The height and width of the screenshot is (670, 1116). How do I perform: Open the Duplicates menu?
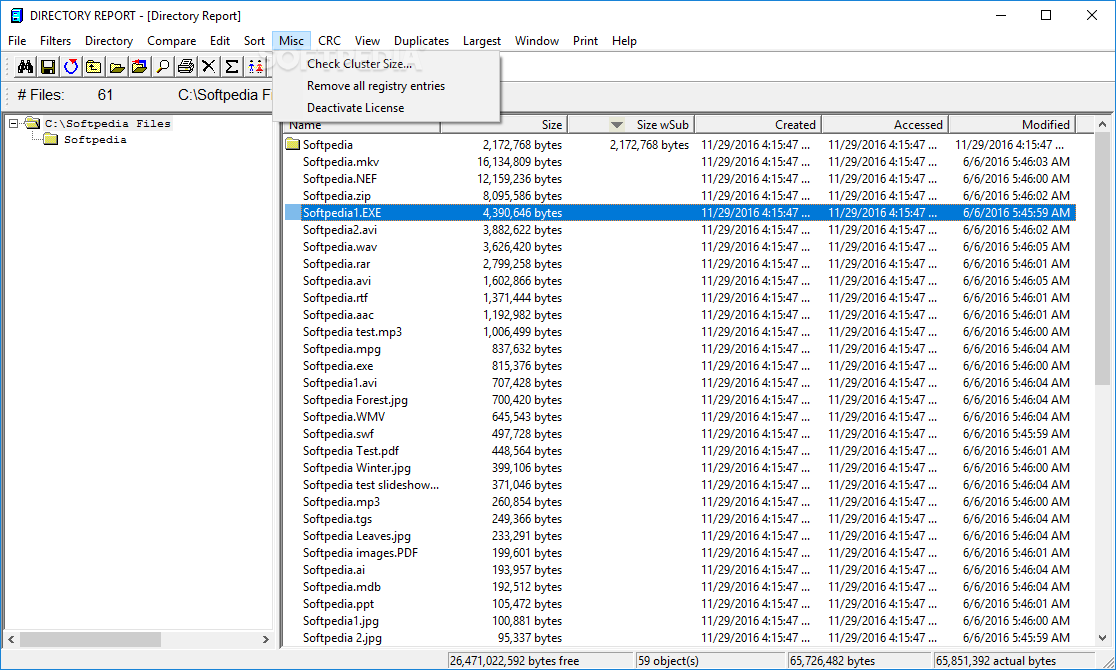pos(421,41)
